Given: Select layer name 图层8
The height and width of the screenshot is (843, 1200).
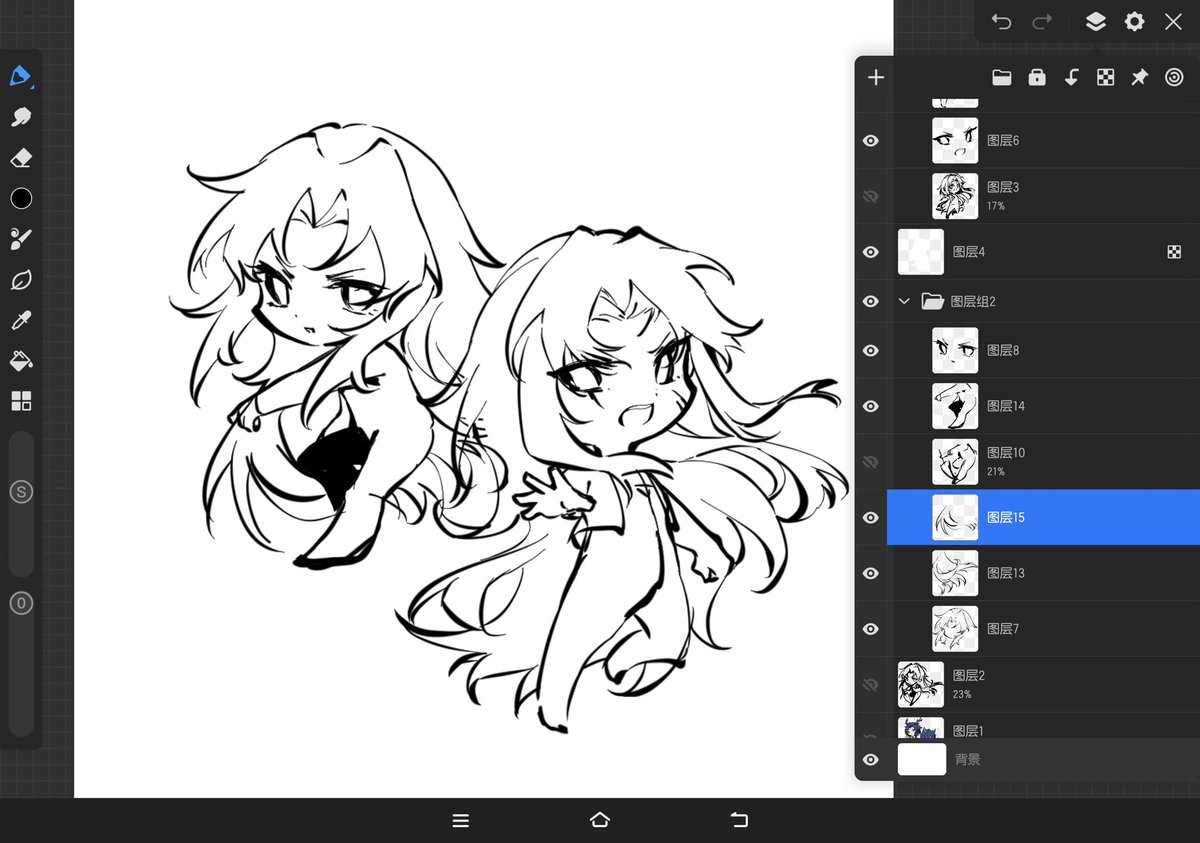Looking at the screenshot, I should 1003,350.
